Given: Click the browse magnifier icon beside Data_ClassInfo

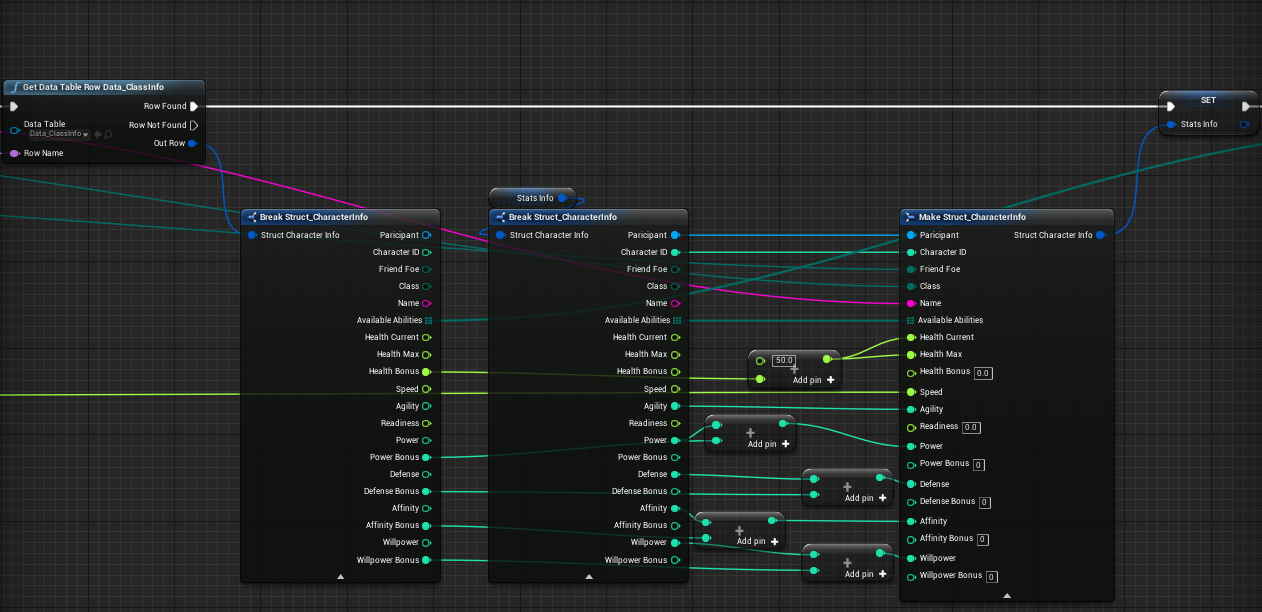Looking at the screenshot, I should click(107, 135).
